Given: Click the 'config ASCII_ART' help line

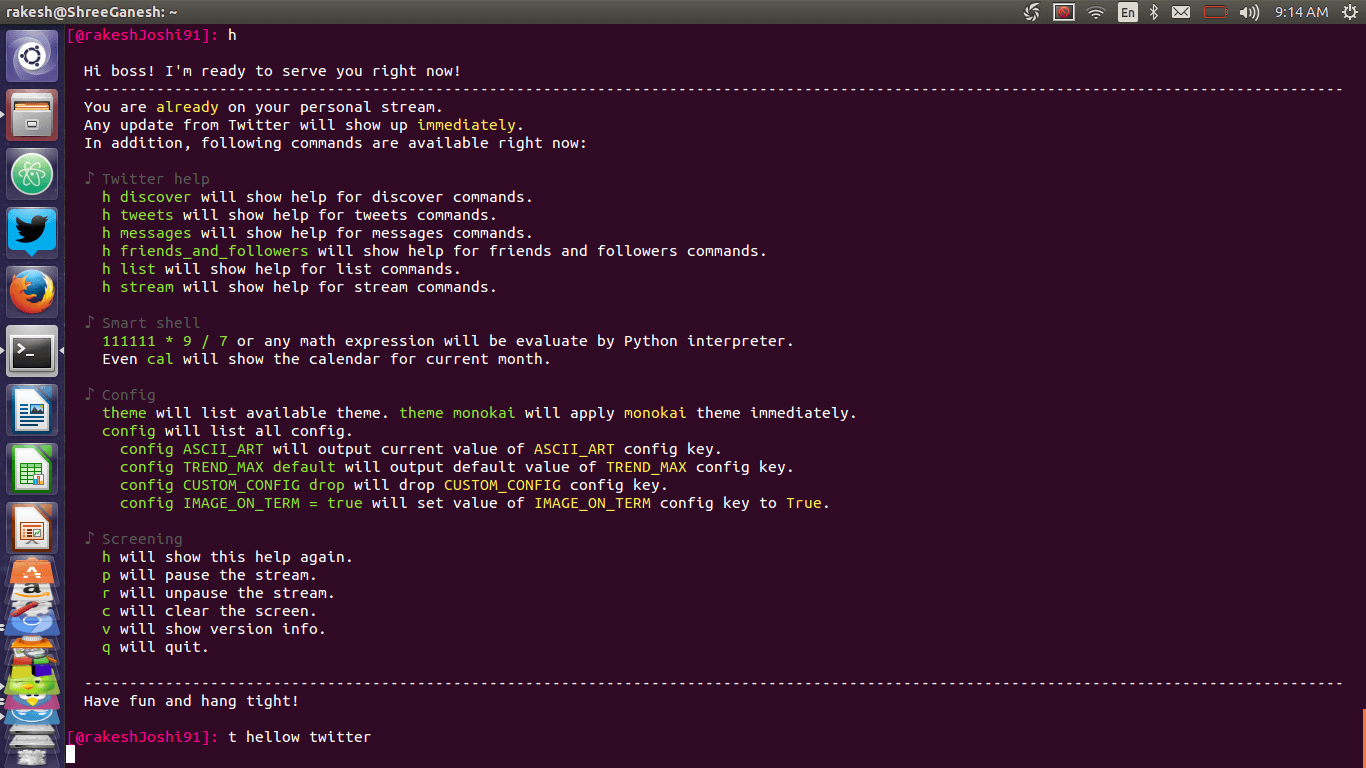Looking at the screenshot, I should pyautogui.click(x=421, y=449).
